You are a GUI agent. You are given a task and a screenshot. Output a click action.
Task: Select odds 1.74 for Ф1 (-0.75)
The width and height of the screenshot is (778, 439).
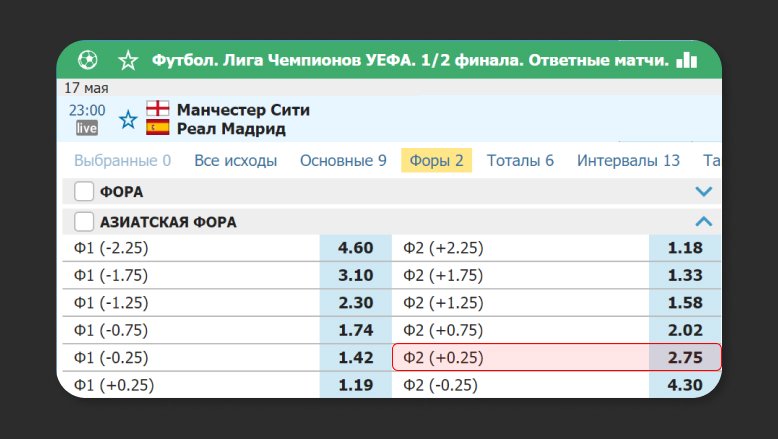pos(356,330)
